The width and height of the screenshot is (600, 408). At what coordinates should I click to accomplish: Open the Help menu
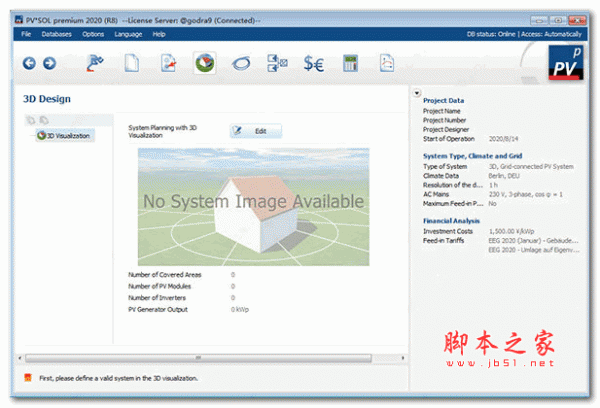(x=159, y=34)
